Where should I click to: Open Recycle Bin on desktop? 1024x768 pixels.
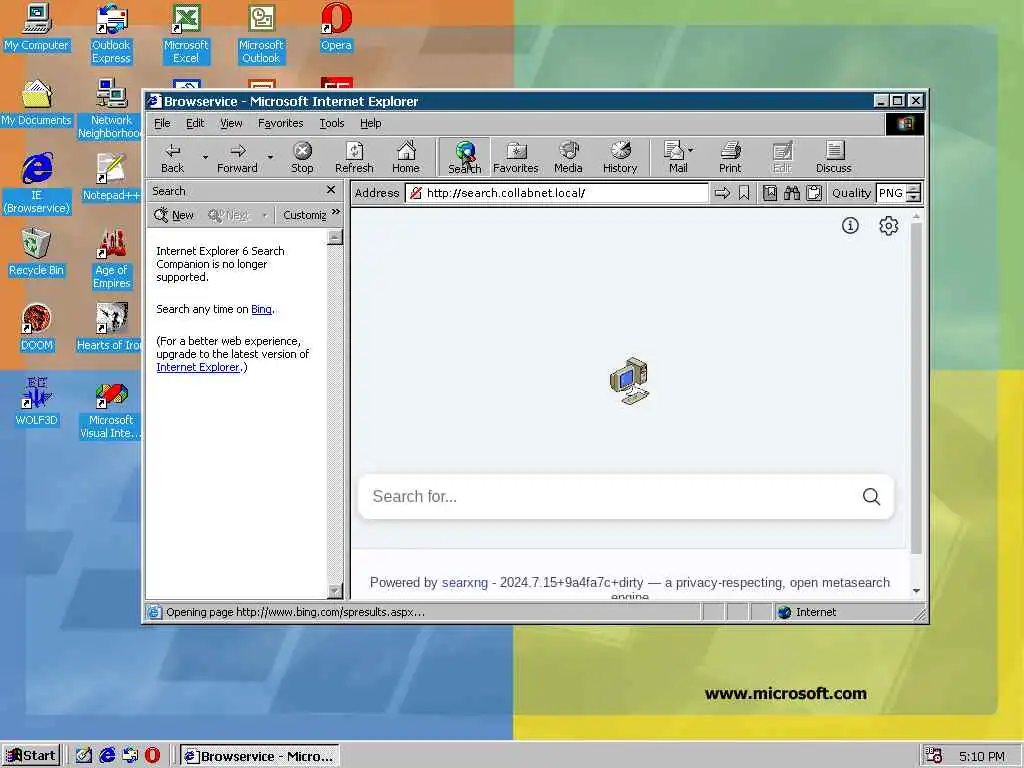pos(36,253)
